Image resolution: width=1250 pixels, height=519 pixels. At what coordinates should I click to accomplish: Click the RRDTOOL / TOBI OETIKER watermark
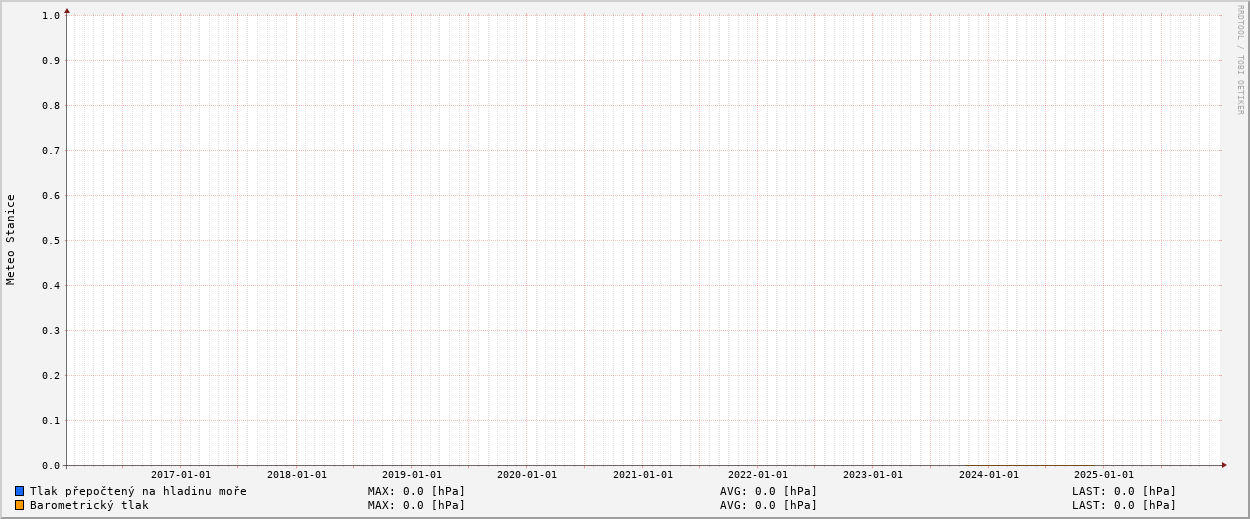point(1240,59)
